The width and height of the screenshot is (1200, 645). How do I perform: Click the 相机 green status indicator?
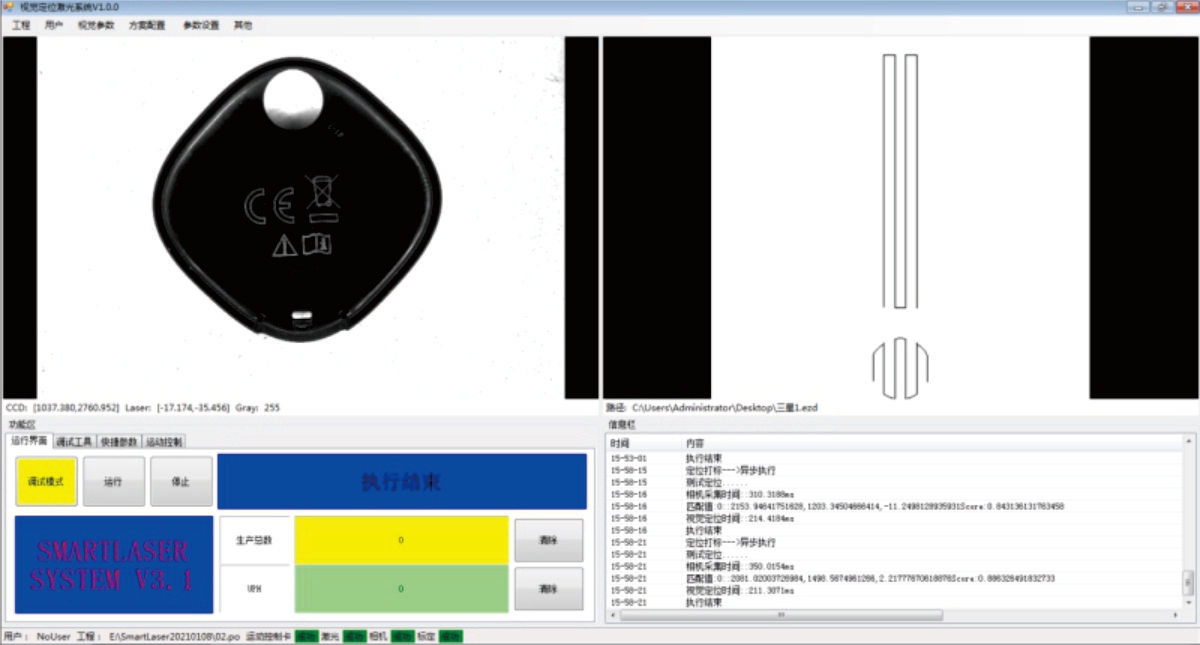pos(402,636)
